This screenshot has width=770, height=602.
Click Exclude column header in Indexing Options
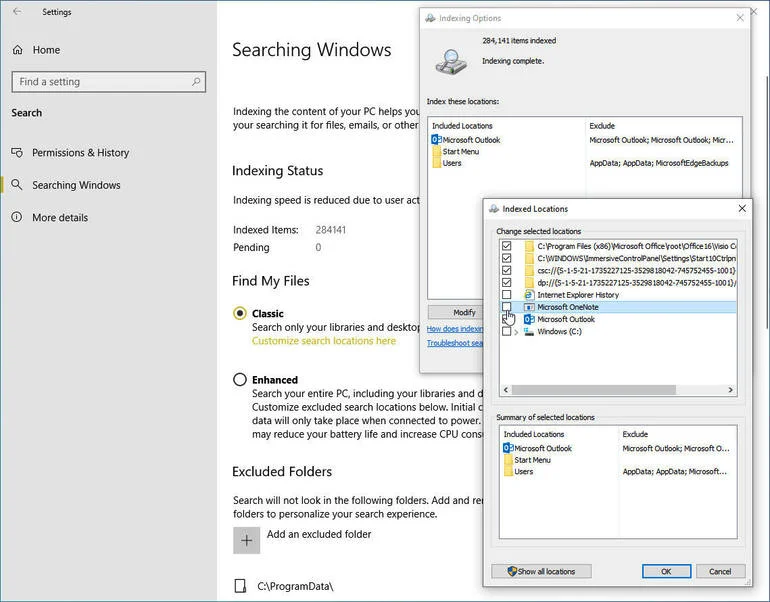[602, 126]
